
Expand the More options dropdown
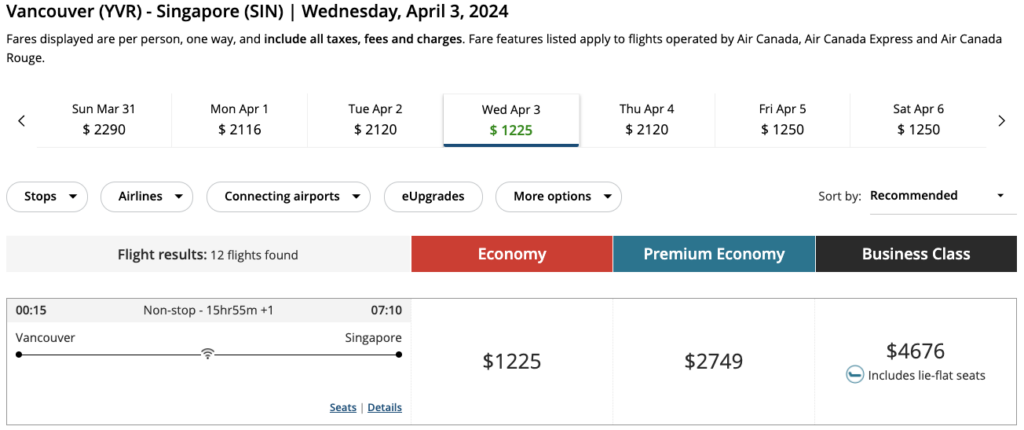[x=558, y=196]
